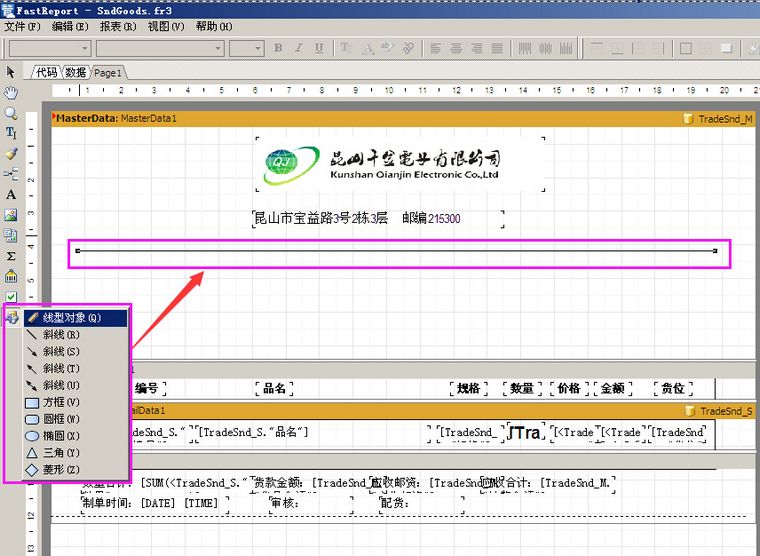Insert a system sum text object
The width and height of the screenshot is (760, 556).
pyautogui.click(x=11, y=256)
